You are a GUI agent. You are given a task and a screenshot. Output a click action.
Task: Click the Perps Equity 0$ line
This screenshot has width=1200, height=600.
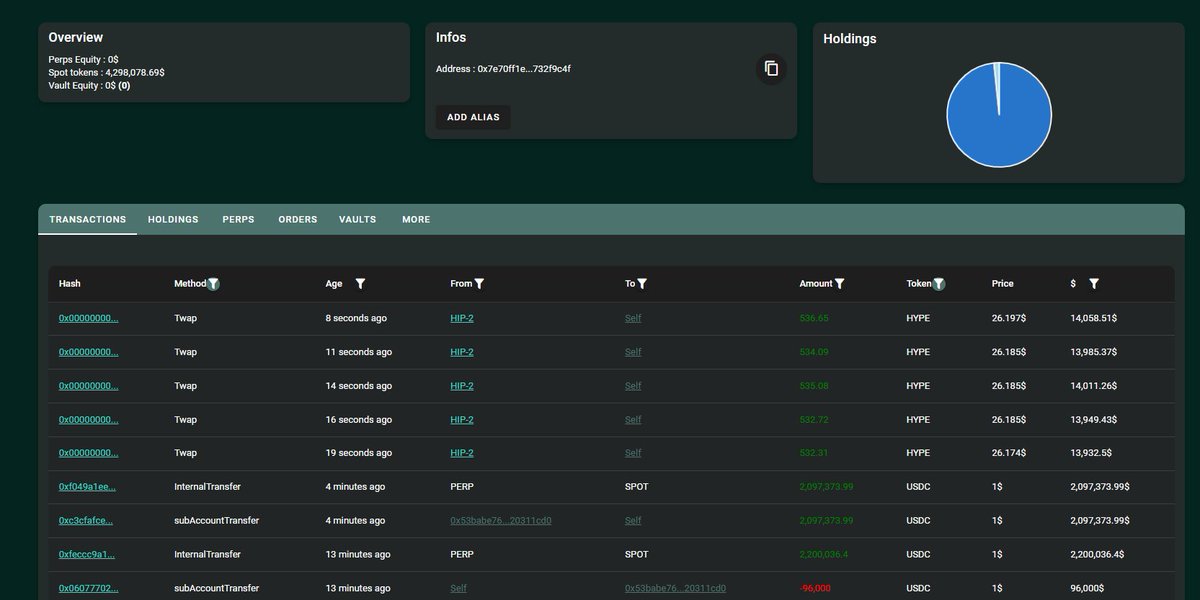tap(84, 60)
